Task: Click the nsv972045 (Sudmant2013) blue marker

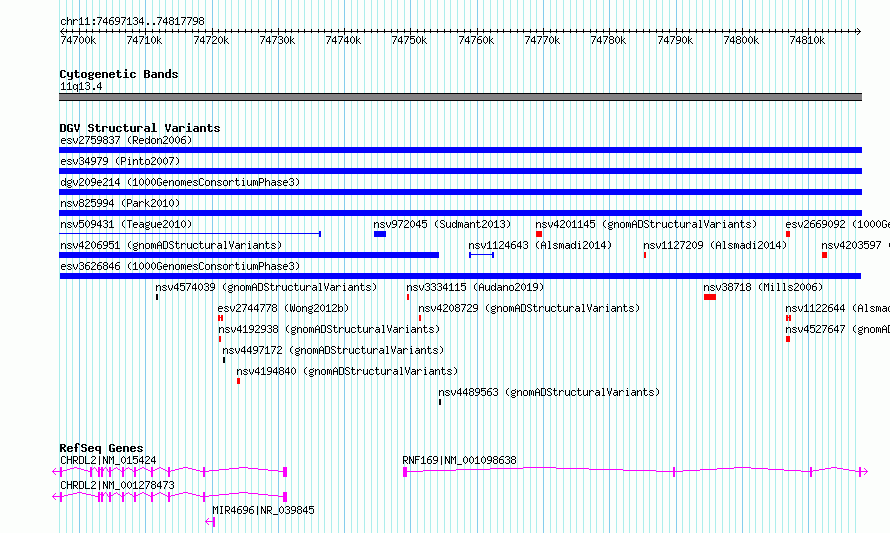Action: 380,234
